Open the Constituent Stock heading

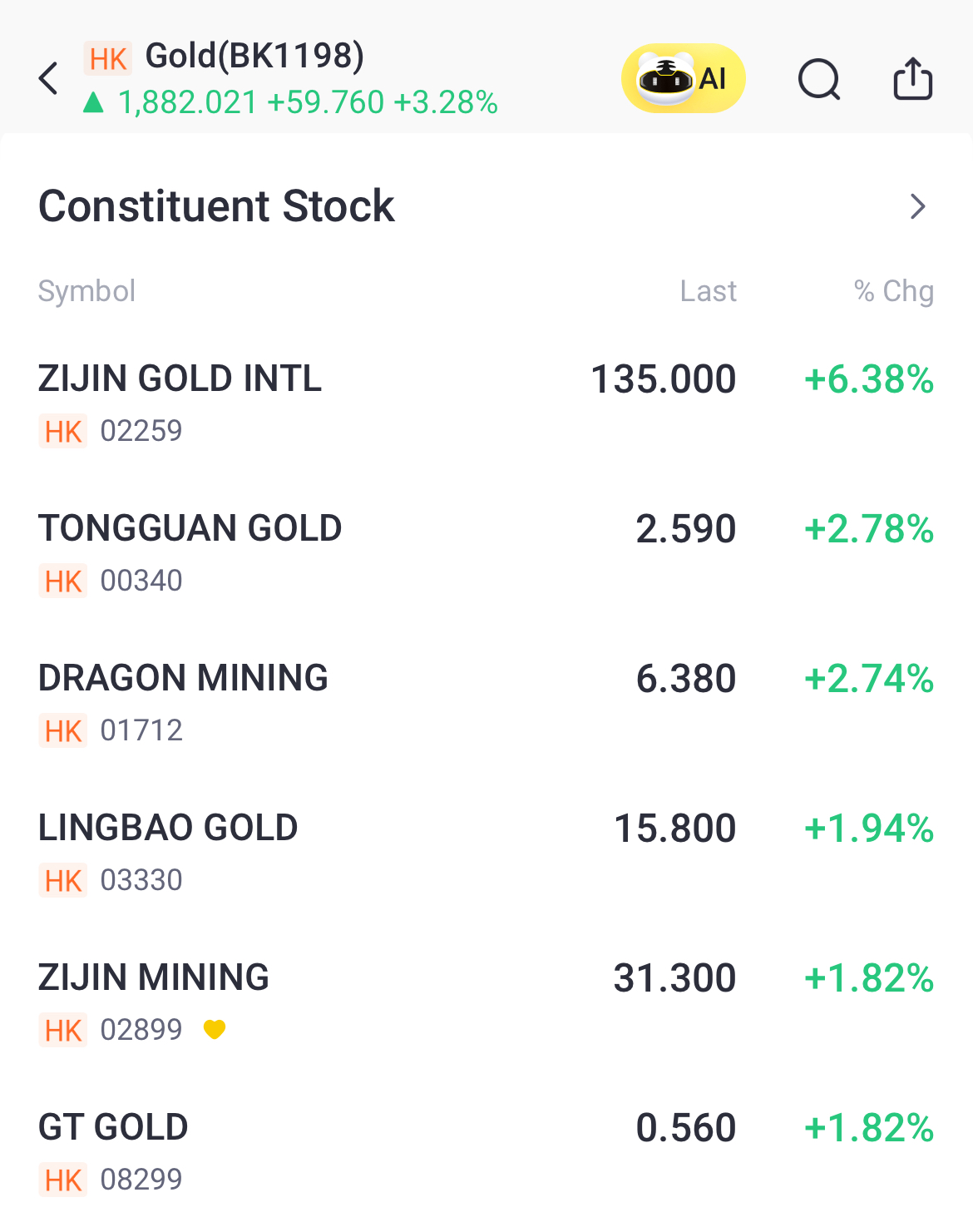(x=216, y=206)
